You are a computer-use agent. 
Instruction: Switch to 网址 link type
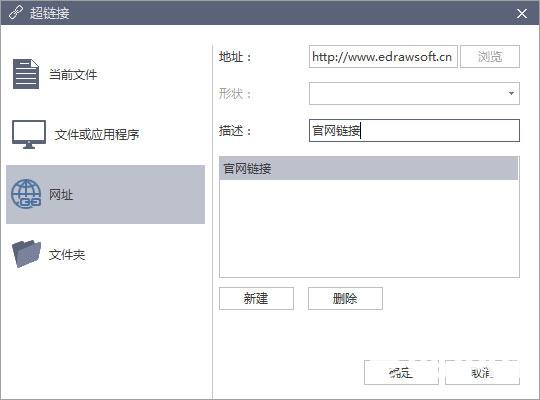pyautogui.click(x=105, y=194)
